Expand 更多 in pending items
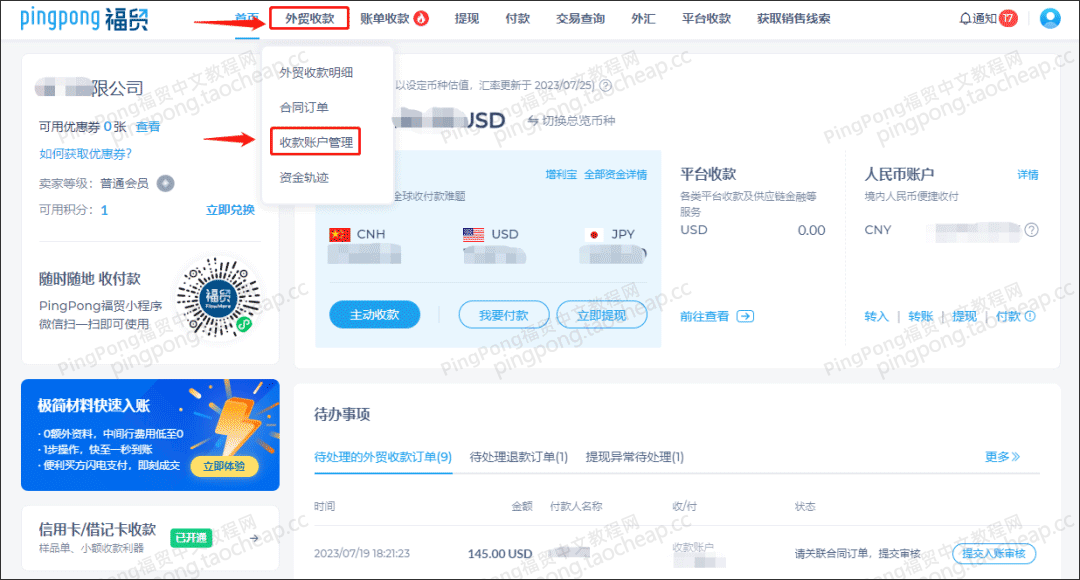 tap(1002, 457)
